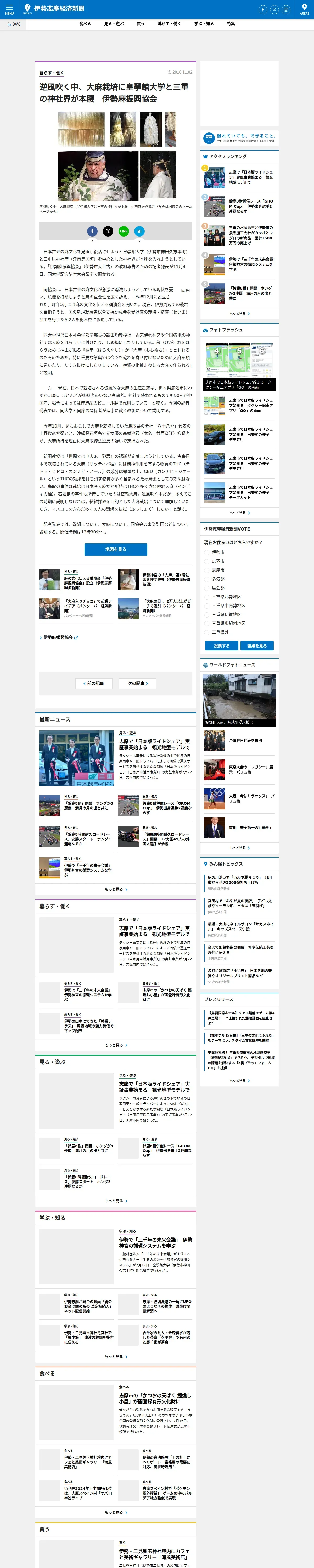Image resolution: width=314 pixels, height=1568 pixels.
Task: Open the 晴れていても、できること banner
Action: 240,139
